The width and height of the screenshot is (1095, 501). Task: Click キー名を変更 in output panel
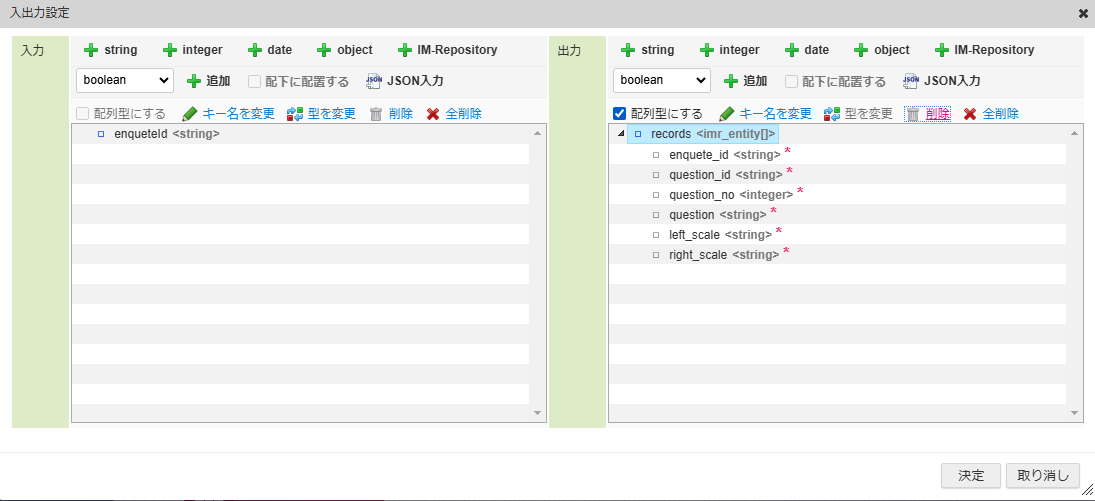click(x=765, y=114)
